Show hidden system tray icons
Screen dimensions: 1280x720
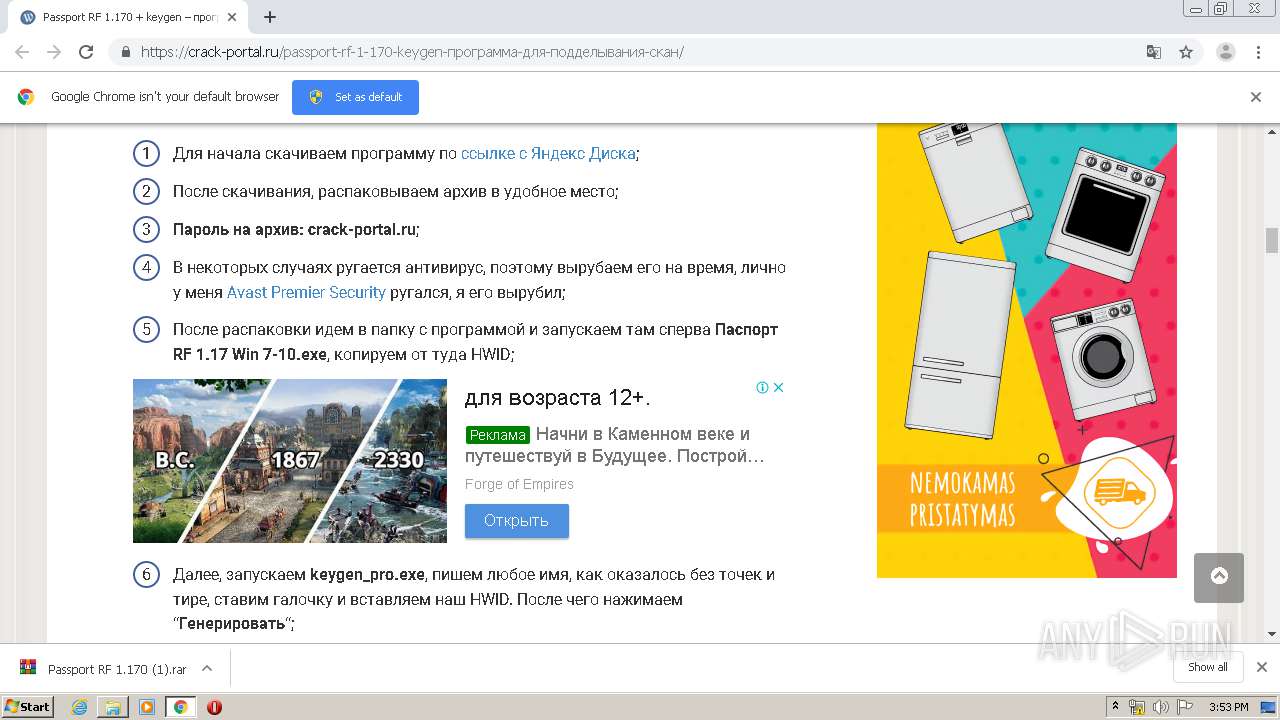tap(1115, 707)
